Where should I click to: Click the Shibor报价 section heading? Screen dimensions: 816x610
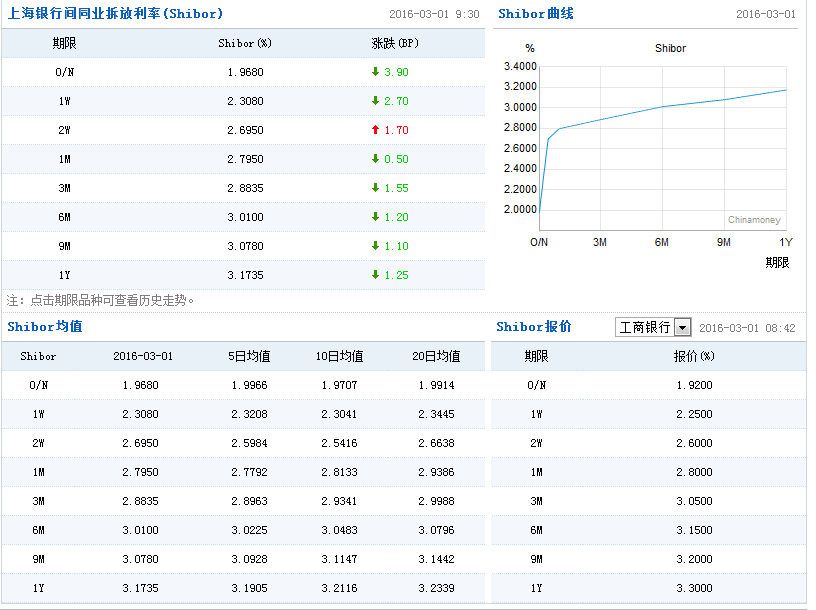(534, 327)
